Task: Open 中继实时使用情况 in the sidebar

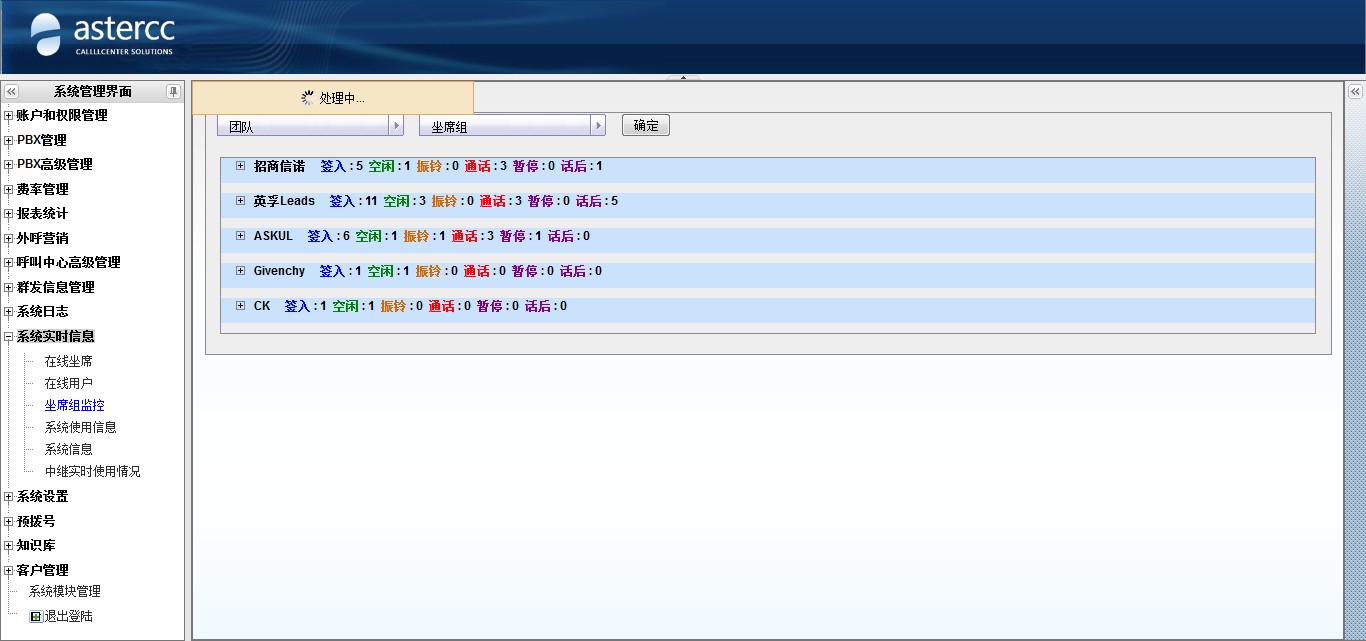Action: tap(92, 472)
